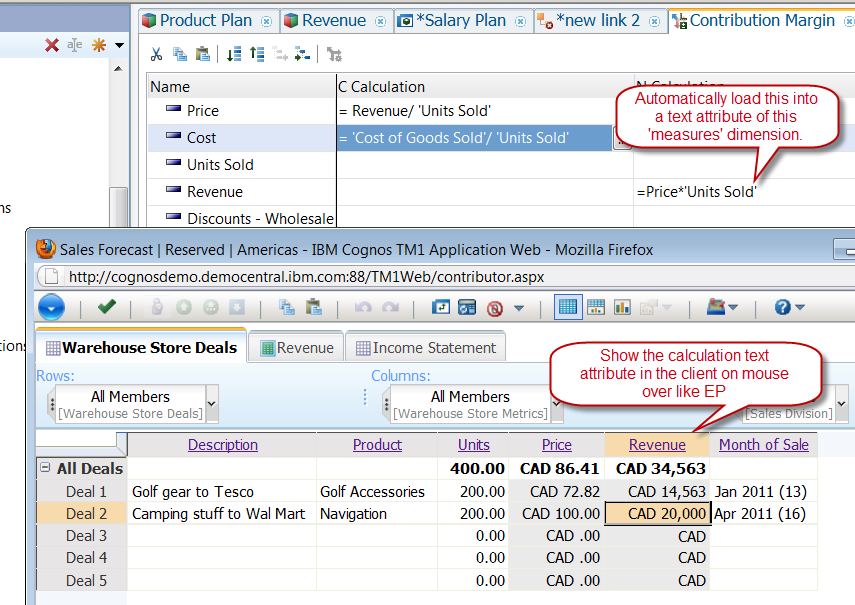This screenshot has height=605, width=855.
Task: Click the red suppress zeros icon
Action: coord(495,308)
